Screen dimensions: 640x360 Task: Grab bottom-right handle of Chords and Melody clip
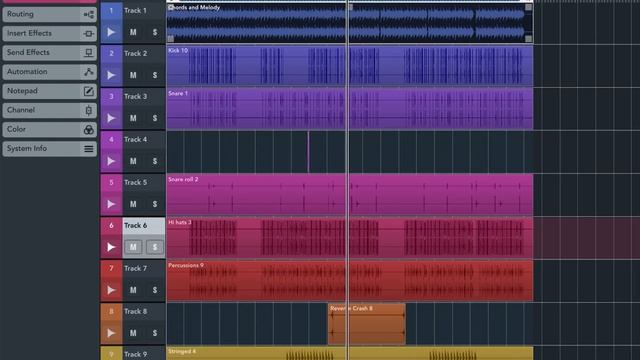tap(529, 39)
